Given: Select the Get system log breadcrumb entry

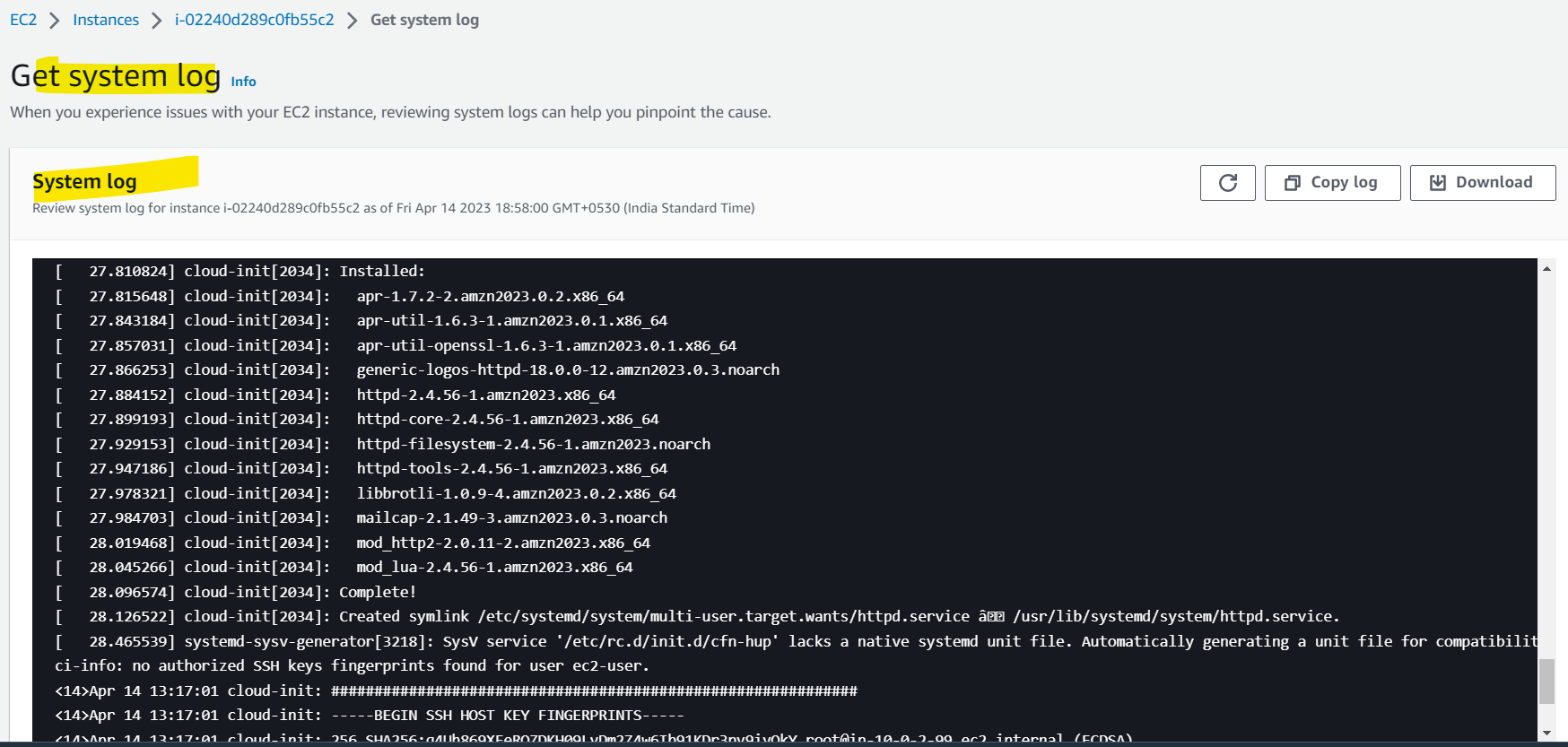Looking at the screenshot, I should coord(424,19).
